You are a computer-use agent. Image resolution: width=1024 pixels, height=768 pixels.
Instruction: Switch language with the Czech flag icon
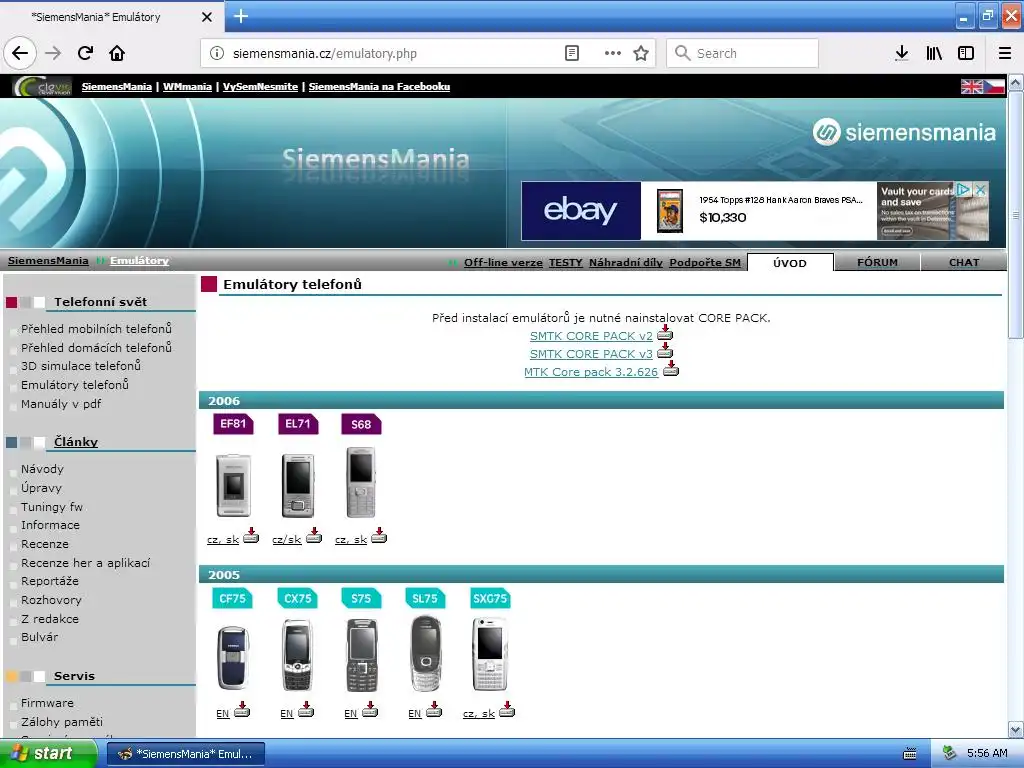pyautogui.click(x=994, y=87)
